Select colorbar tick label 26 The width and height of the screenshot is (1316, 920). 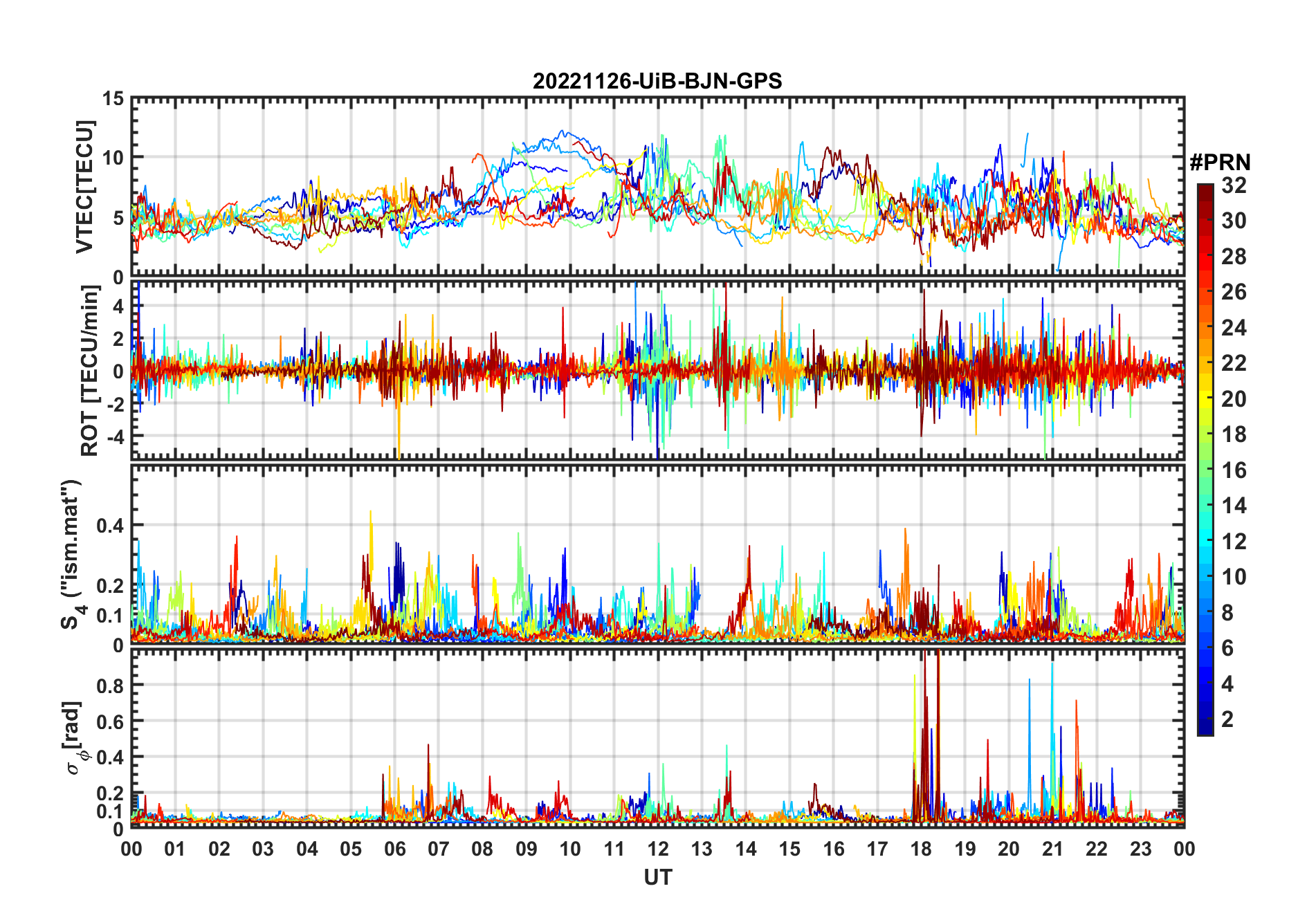click(x=1234, y=292)
